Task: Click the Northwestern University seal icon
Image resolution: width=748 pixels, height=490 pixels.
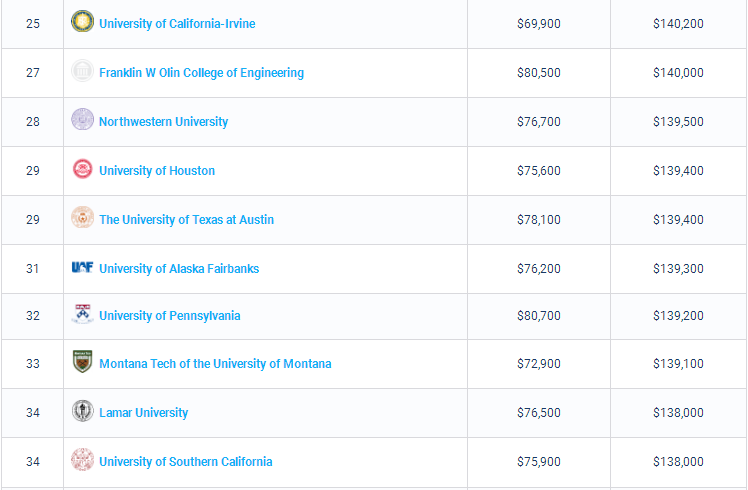Action: pyautogui.click(x=82, y=121)
